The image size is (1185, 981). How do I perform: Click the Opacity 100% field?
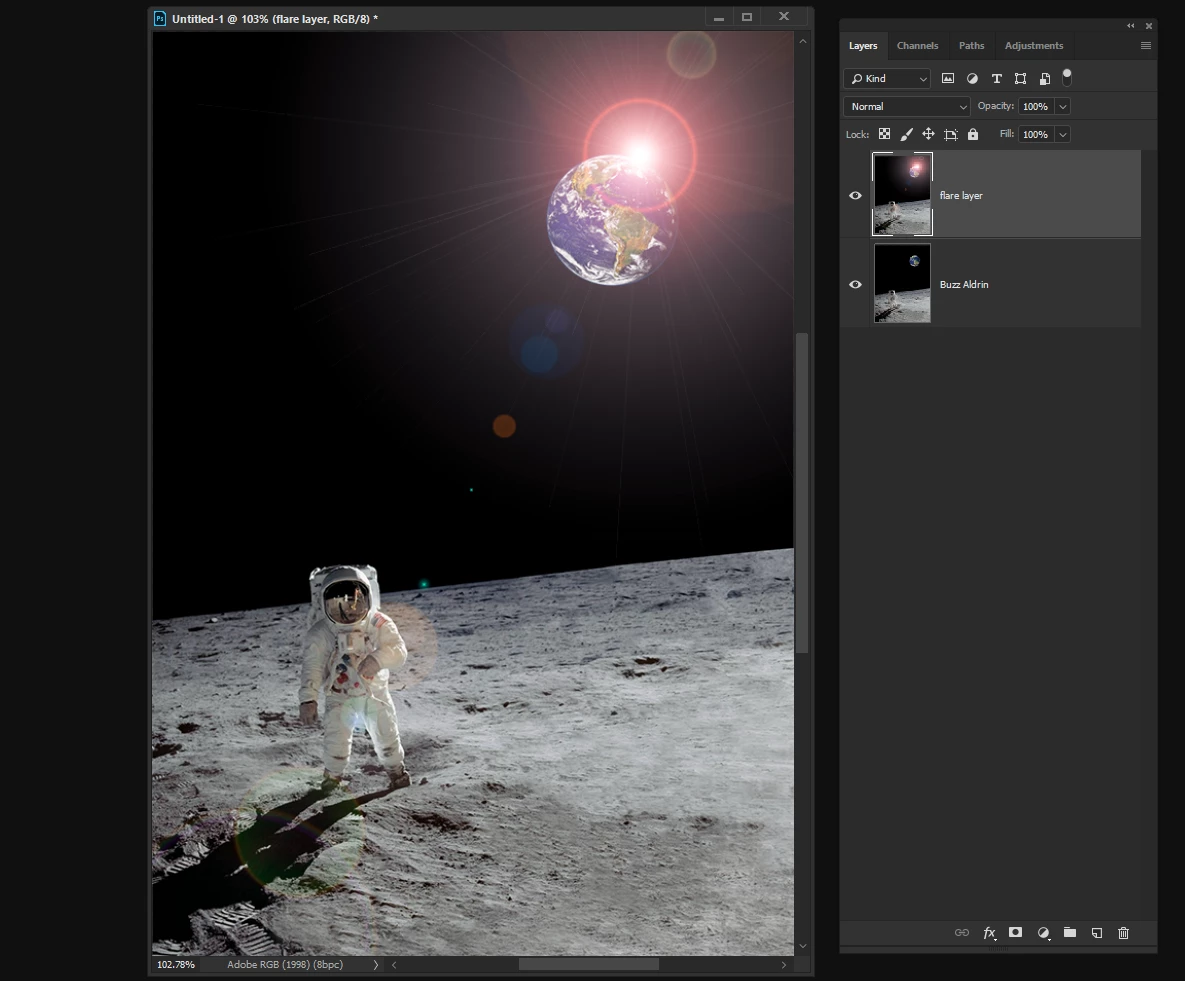(x=1036, y=107)
